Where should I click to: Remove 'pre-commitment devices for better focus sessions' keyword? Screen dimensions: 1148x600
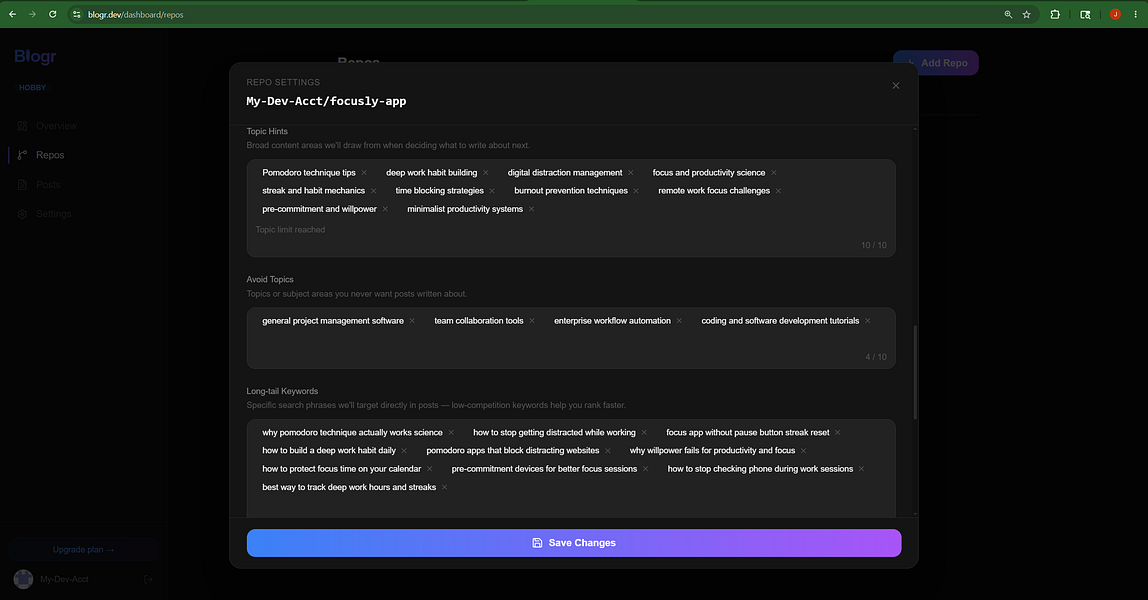pos(646,469)
